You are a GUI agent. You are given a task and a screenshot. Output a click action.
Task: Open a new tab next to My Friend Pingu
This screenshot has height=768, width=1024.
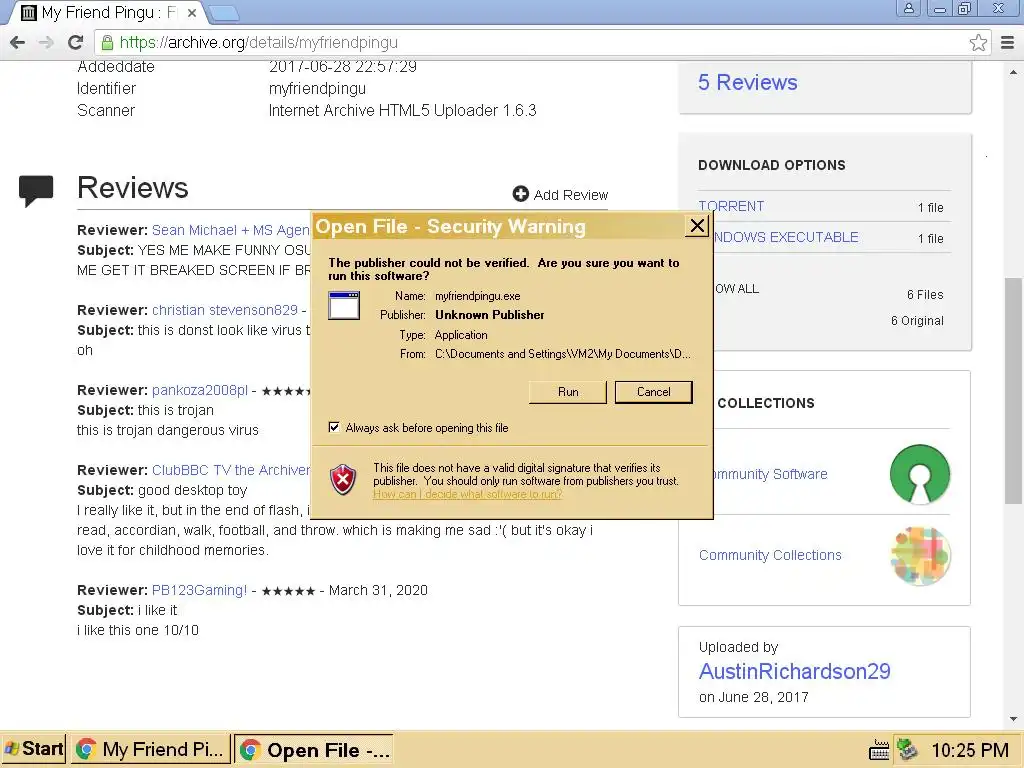(x=224, y=13)
